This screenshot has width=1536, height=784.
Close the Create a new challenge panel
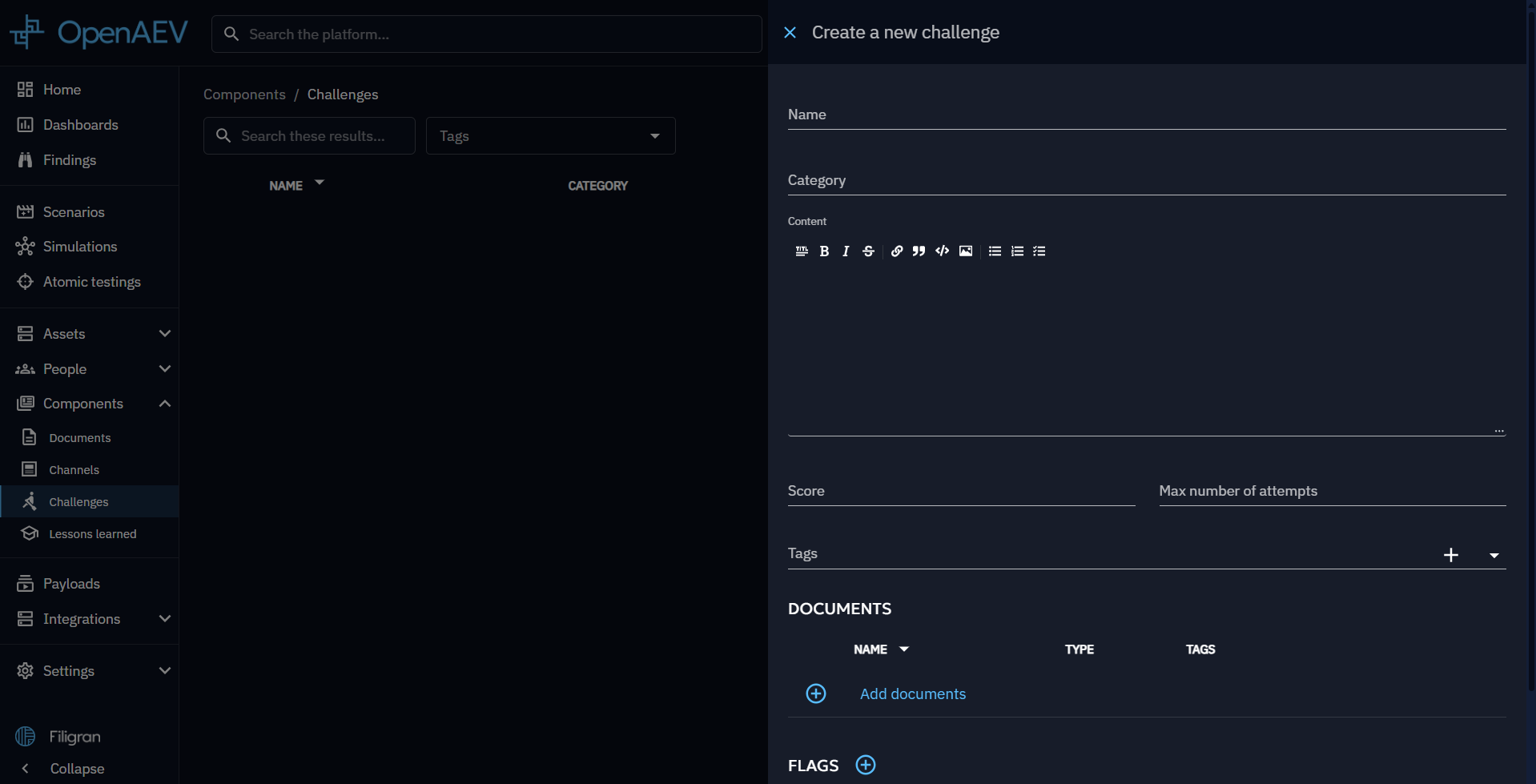(790, 33)
